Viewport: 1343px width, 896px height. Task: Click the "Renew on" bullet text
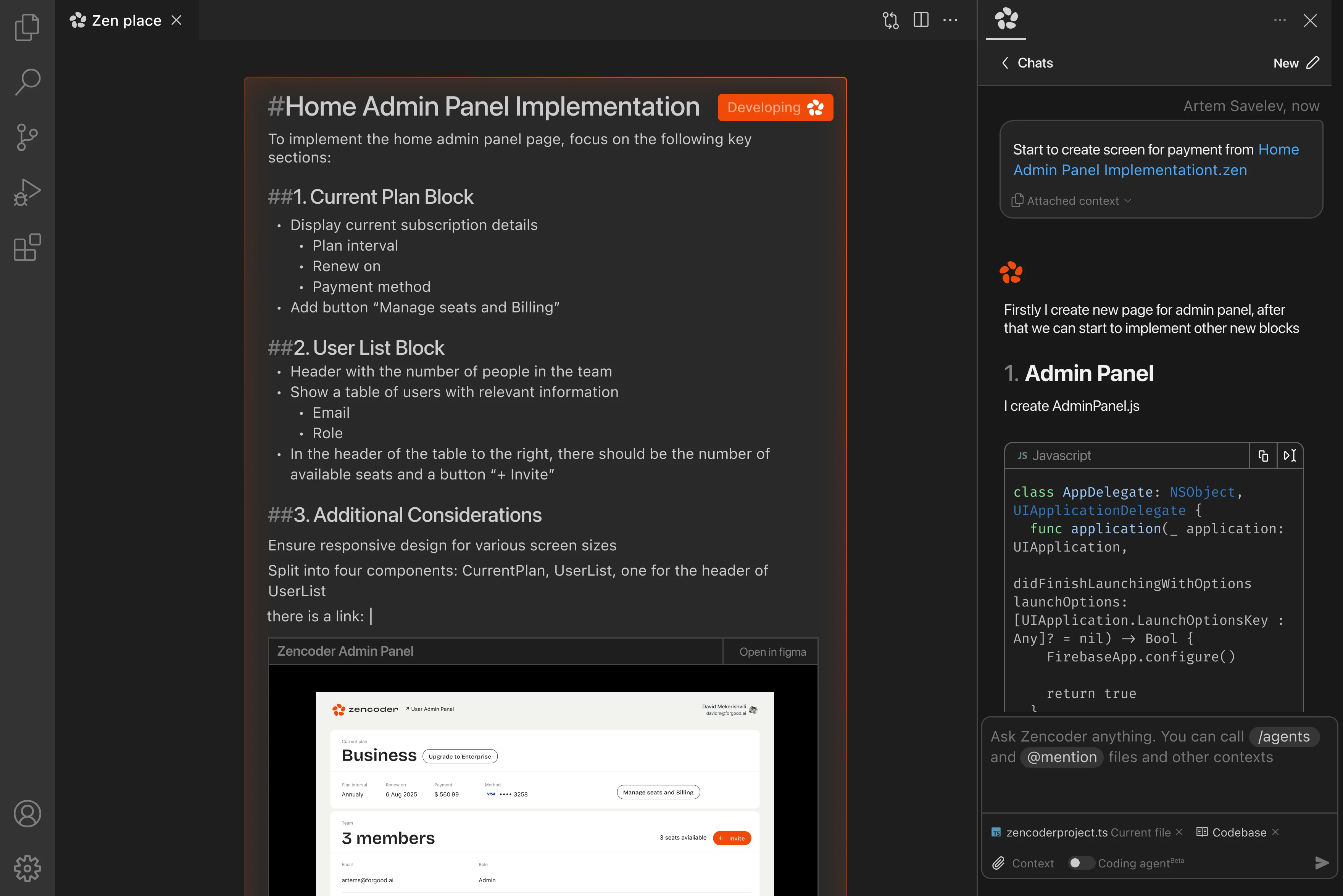pos(347,266)
